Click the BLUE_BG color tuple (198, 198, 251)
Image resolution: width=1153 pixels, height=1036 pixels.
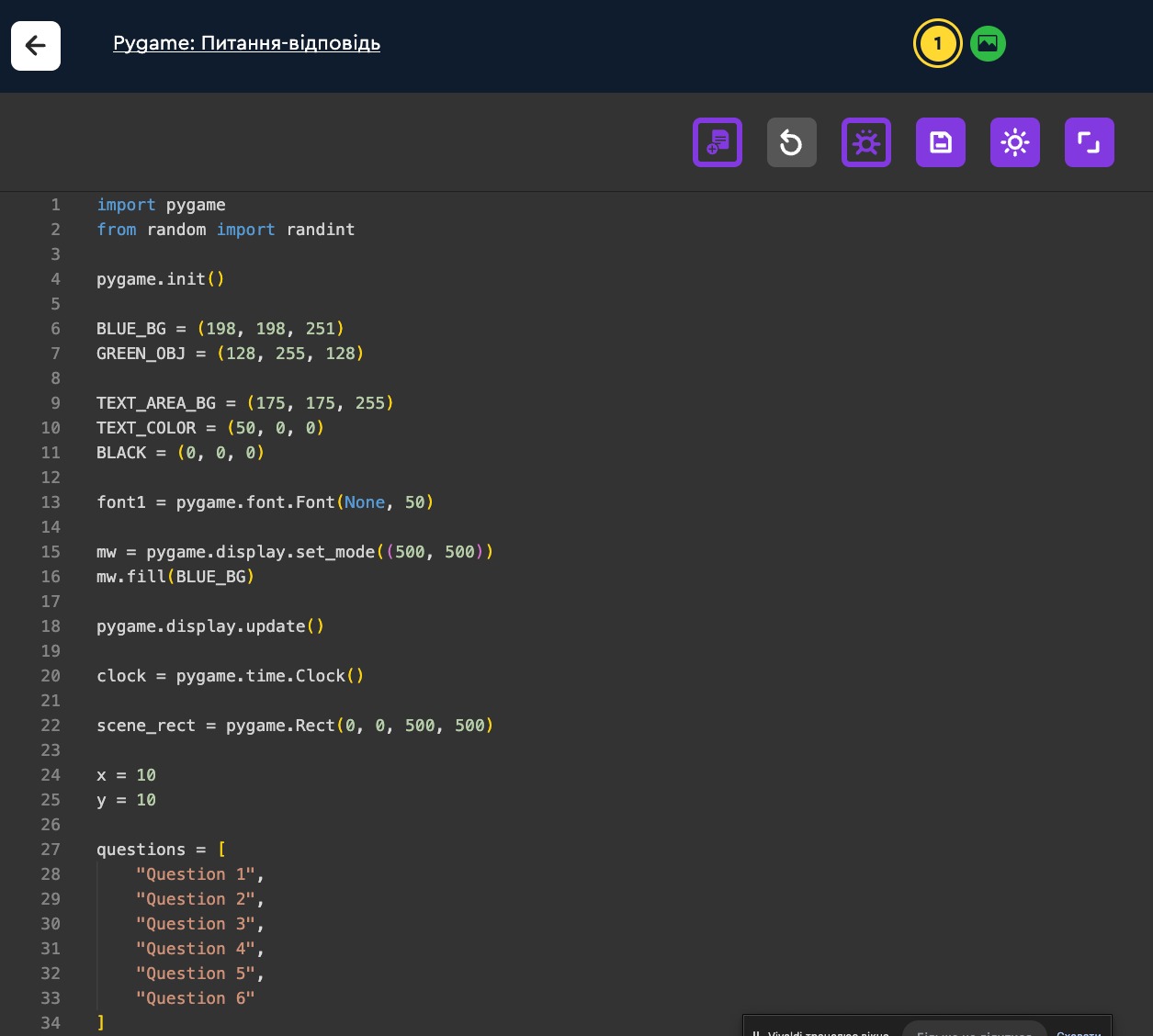(270, 329)
